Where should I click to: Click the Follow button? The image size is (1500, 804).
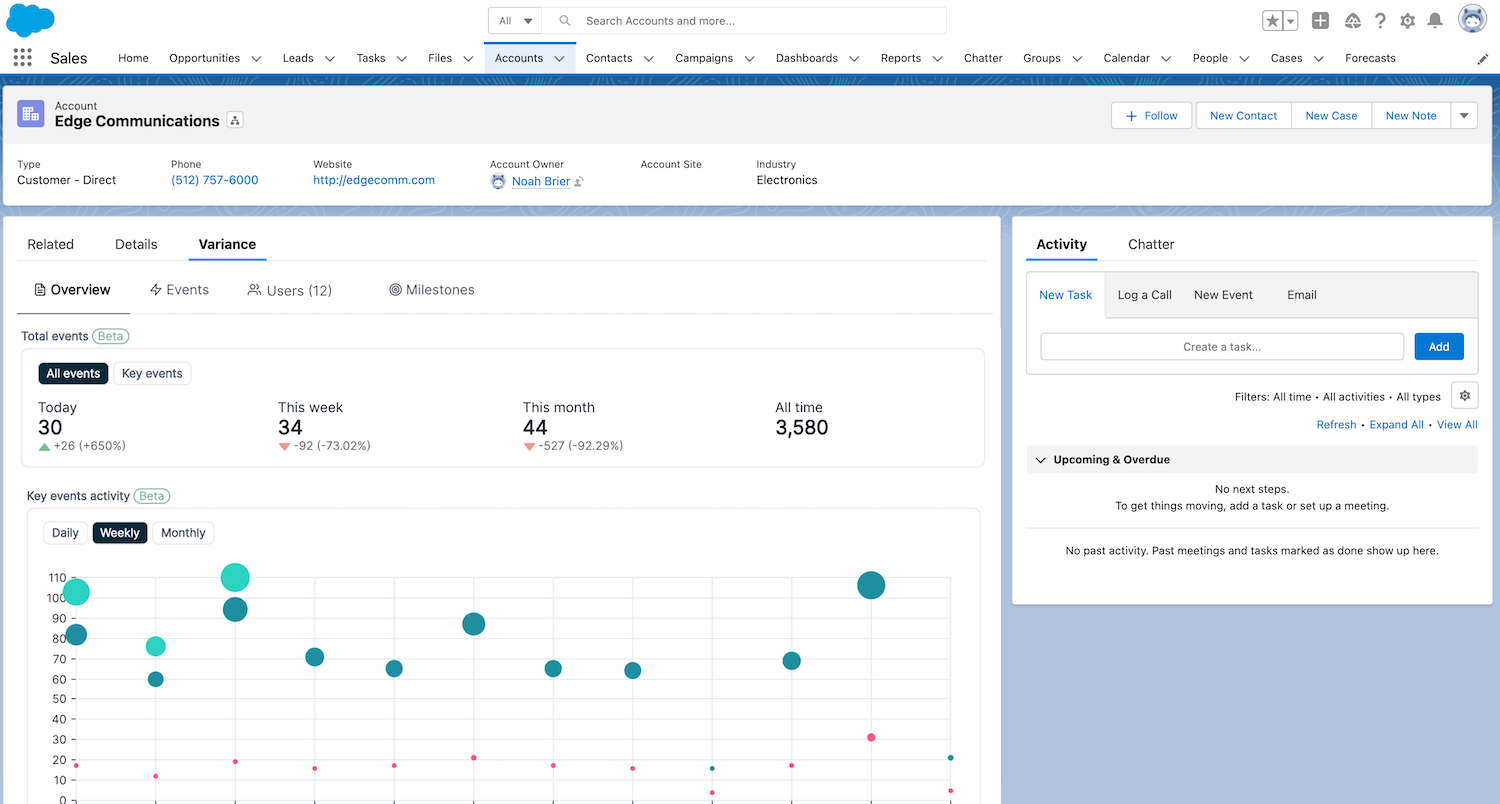[x=1151, y=116]
